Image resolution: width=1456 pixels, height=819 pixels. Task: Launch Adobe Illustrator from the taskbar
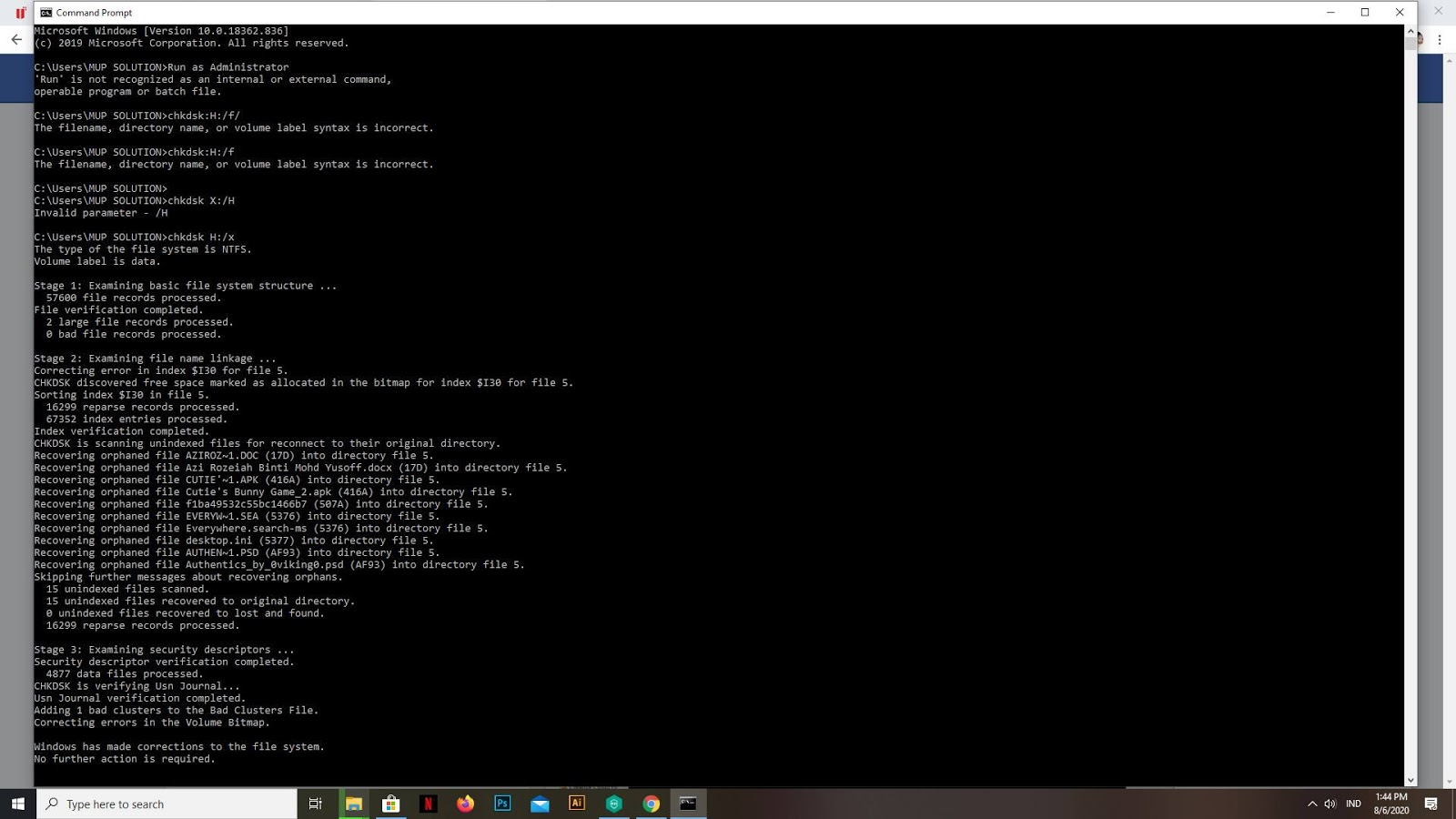(576, 804)
